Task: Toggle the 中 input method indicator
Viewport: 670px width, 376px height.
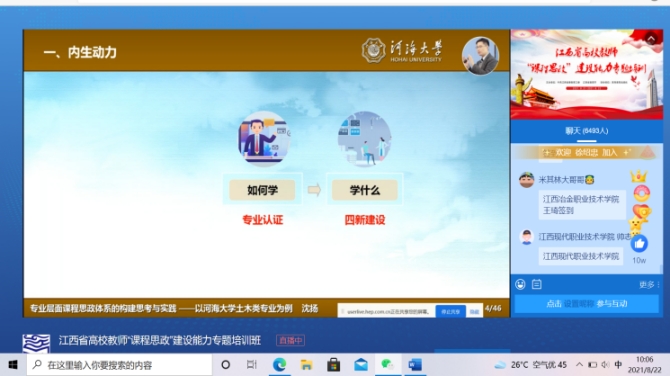Action: 618,365
